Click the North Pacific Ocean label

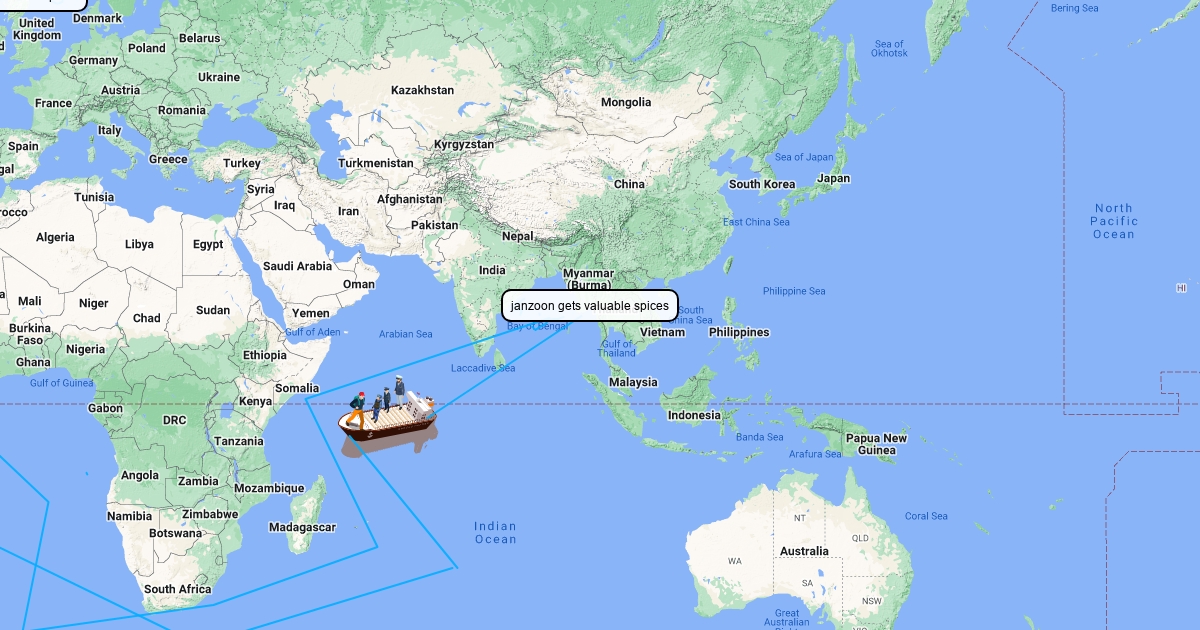(1113, 221)
